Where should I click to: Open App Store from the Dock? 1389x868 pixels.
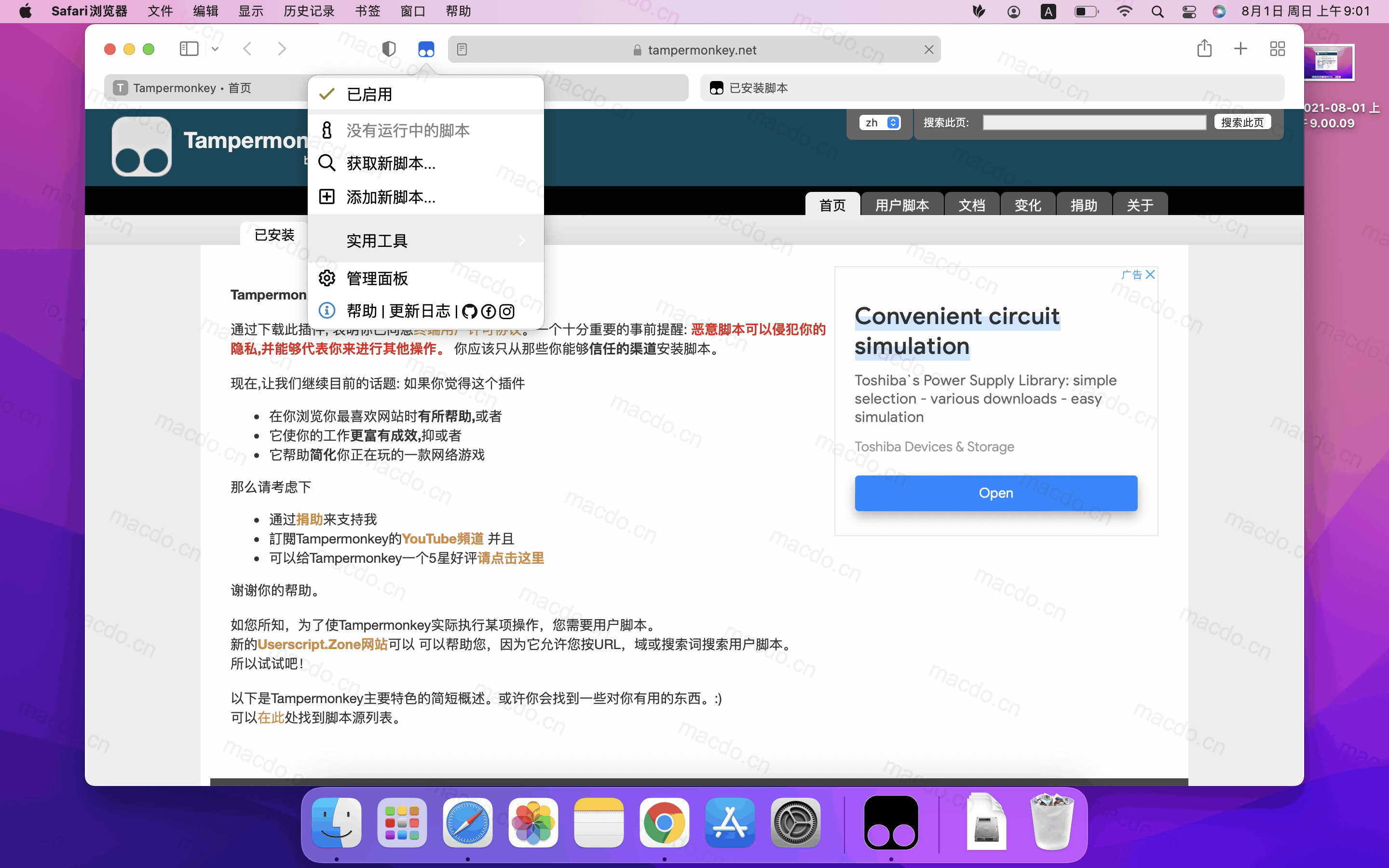[730, 822]
